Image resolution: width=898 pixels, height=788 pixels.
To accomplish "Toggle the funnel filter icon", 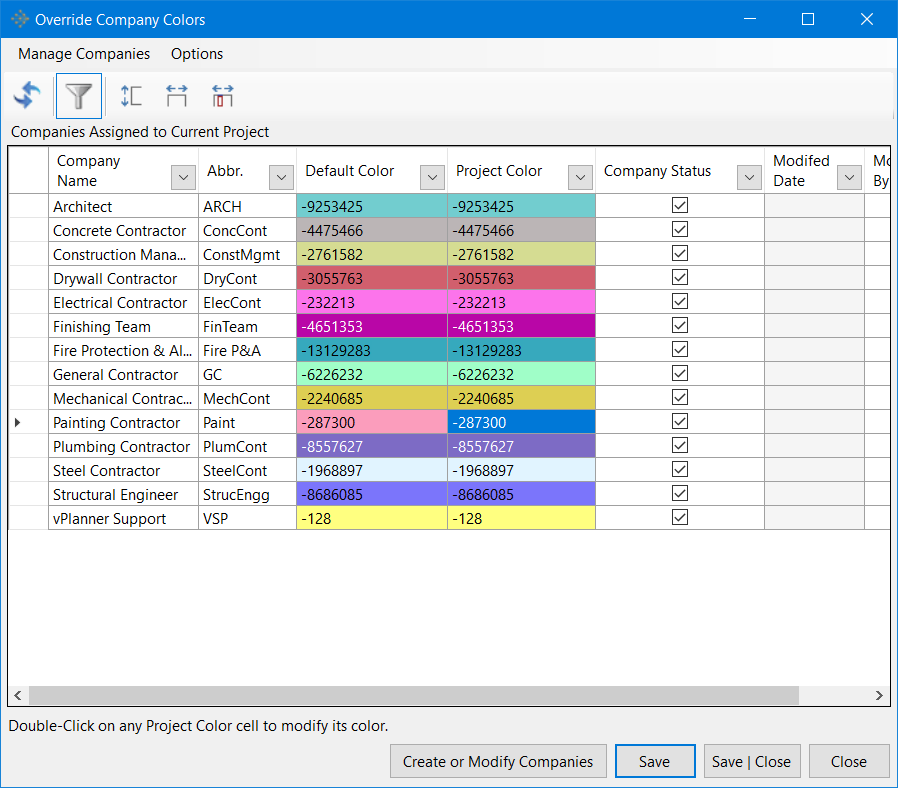I will [x=78, y=96].
